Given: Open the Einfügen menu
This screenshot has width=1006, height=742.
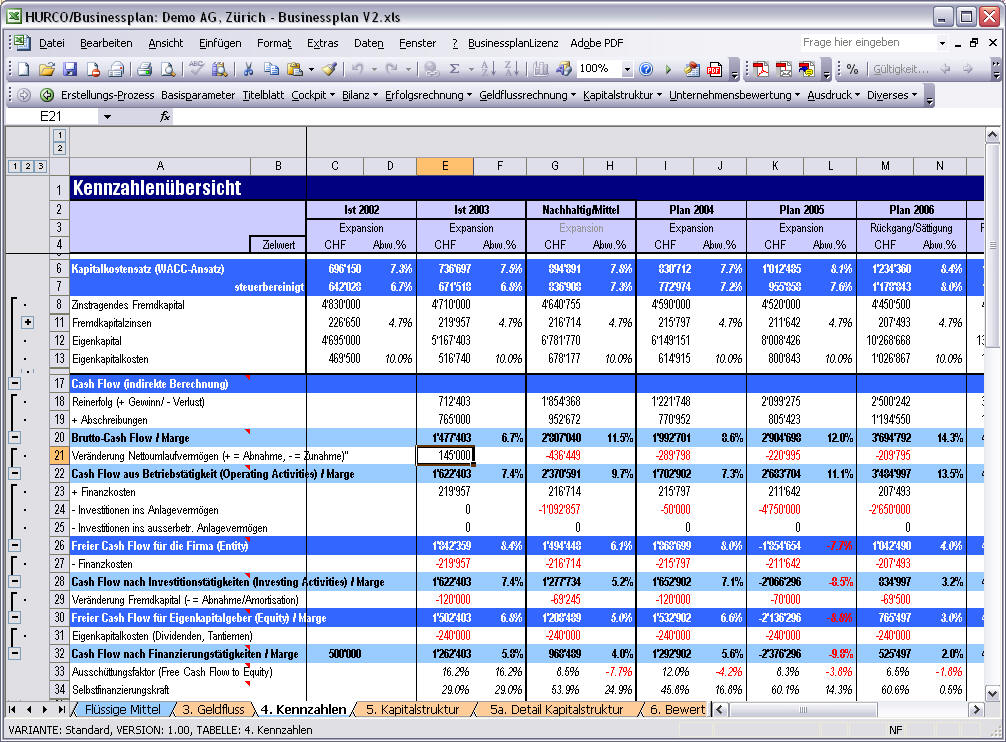Looking at the screenshot, I should click(220, 43).
